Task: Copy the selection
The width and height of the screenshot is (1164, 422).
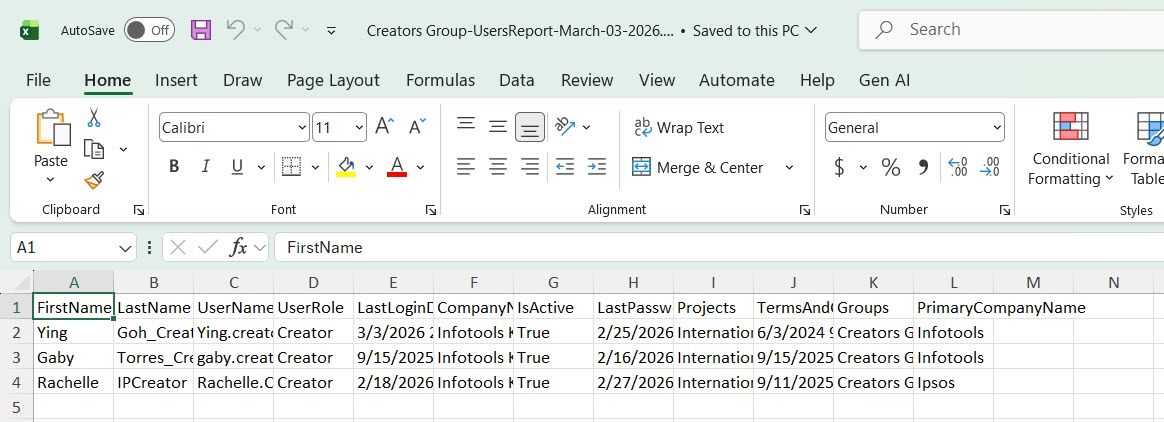Action: tap(94, 149)
